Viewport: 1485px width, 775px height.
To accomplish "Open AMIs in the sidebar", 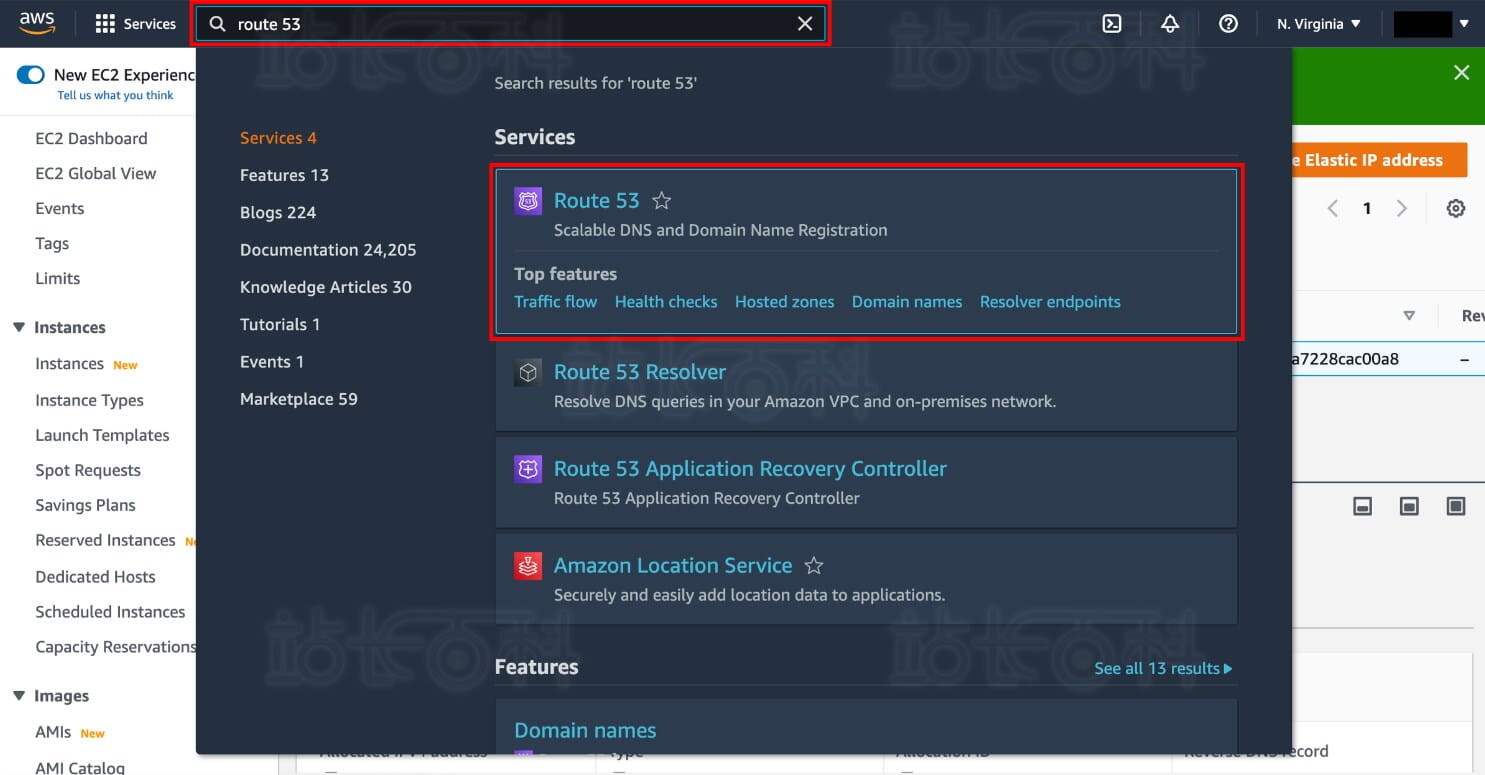I will tap(53, 732).
